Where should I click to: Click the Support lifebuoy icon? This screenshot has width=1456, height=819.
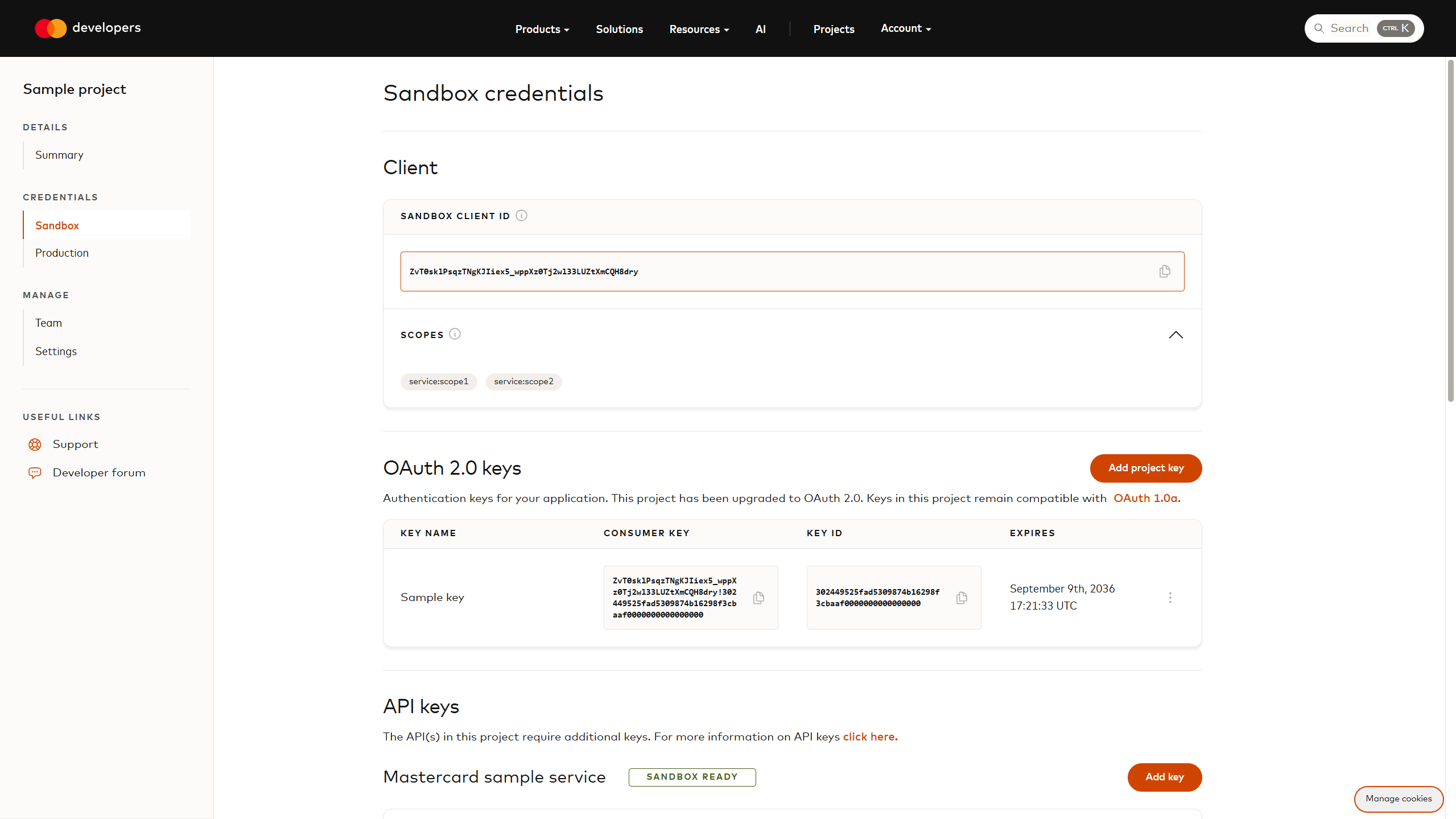[x=35, y=445]
